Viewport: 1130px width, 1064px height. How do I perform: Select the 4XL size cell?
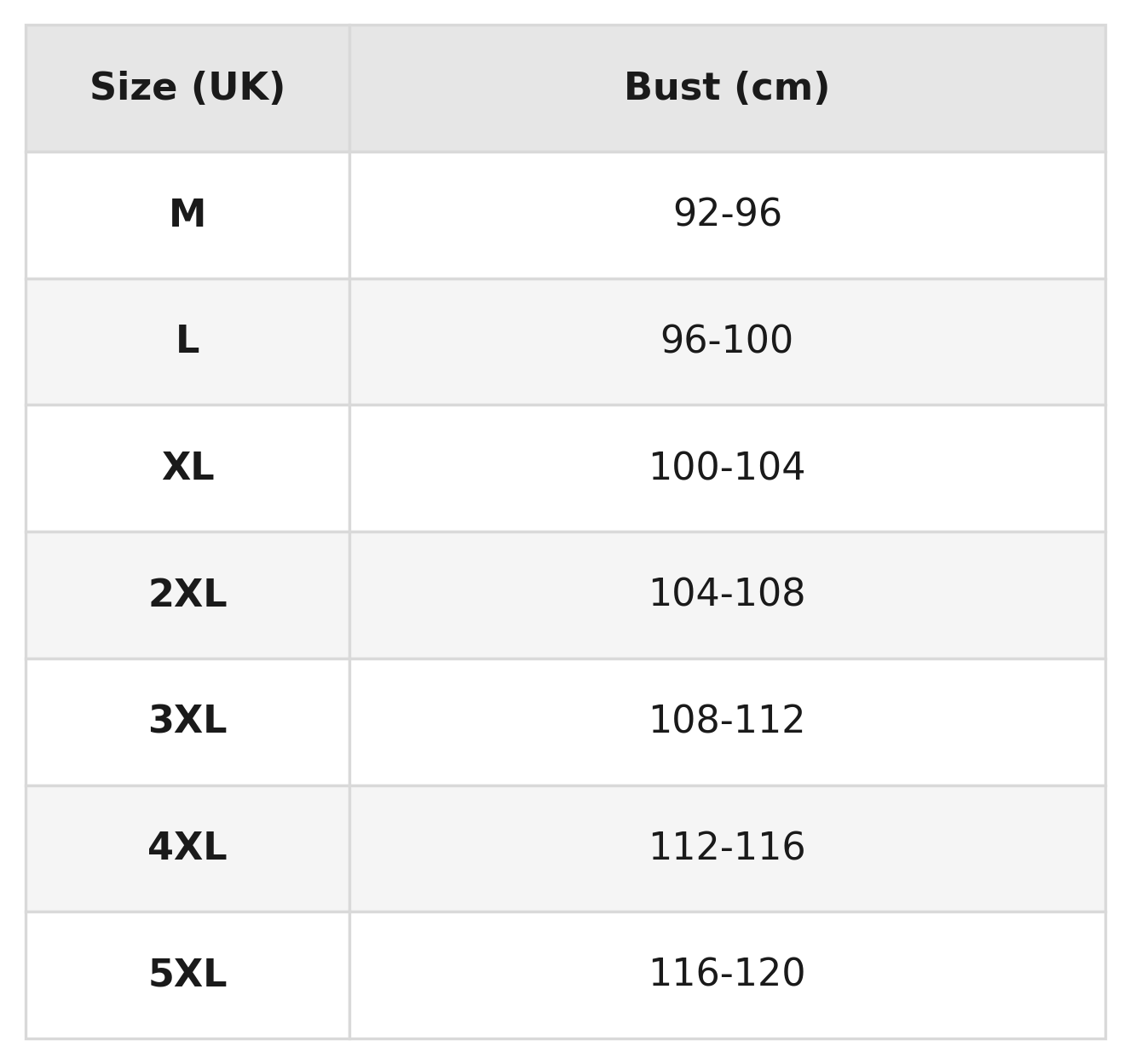pos(187,848)
